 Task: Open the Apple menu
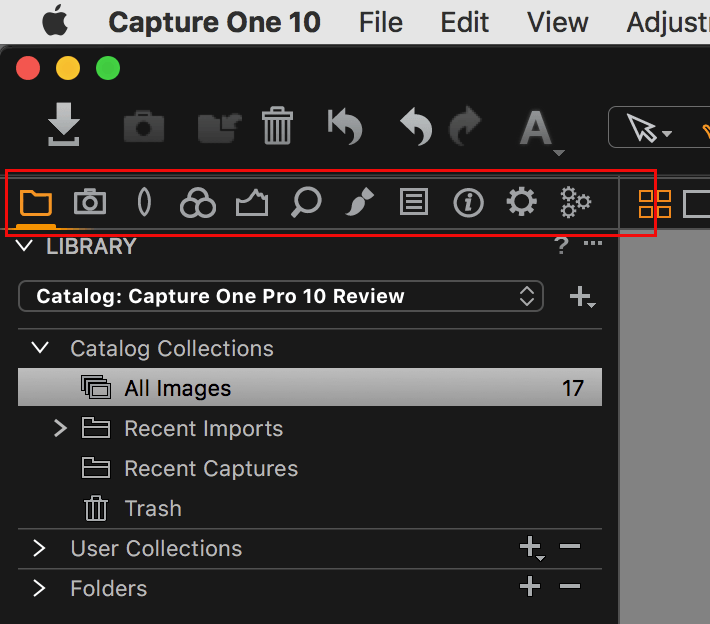click(x=55, y=21)
